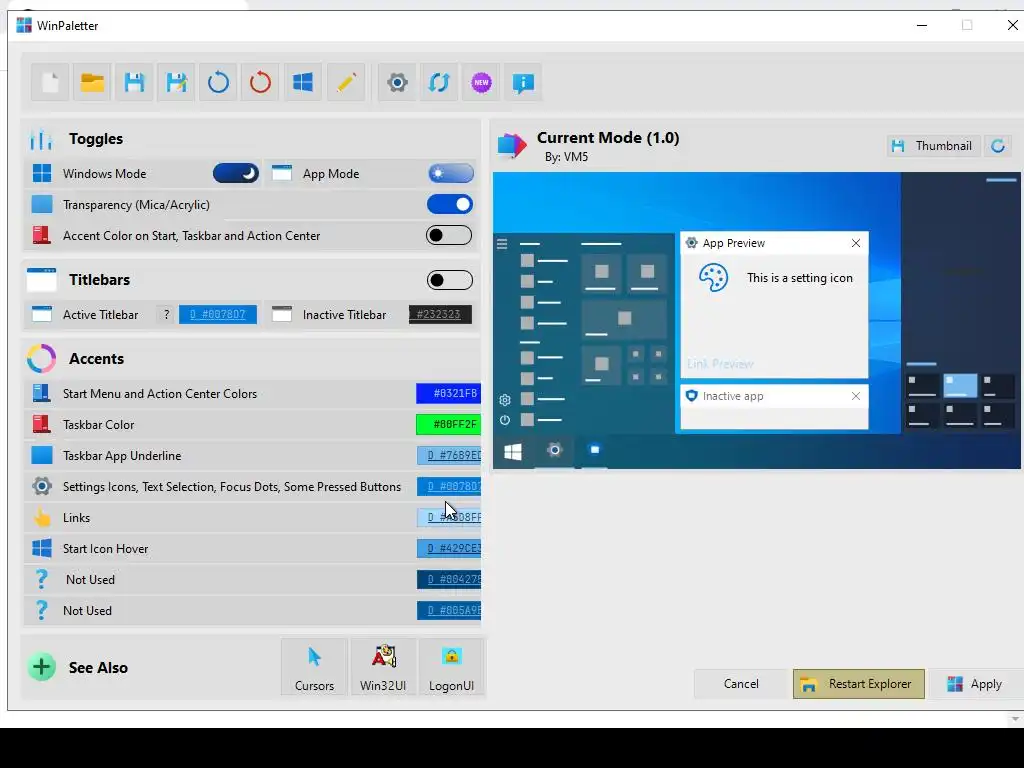
Task: Edit Taskbar App Underline color swatch
Action: [x=449, y=455]
